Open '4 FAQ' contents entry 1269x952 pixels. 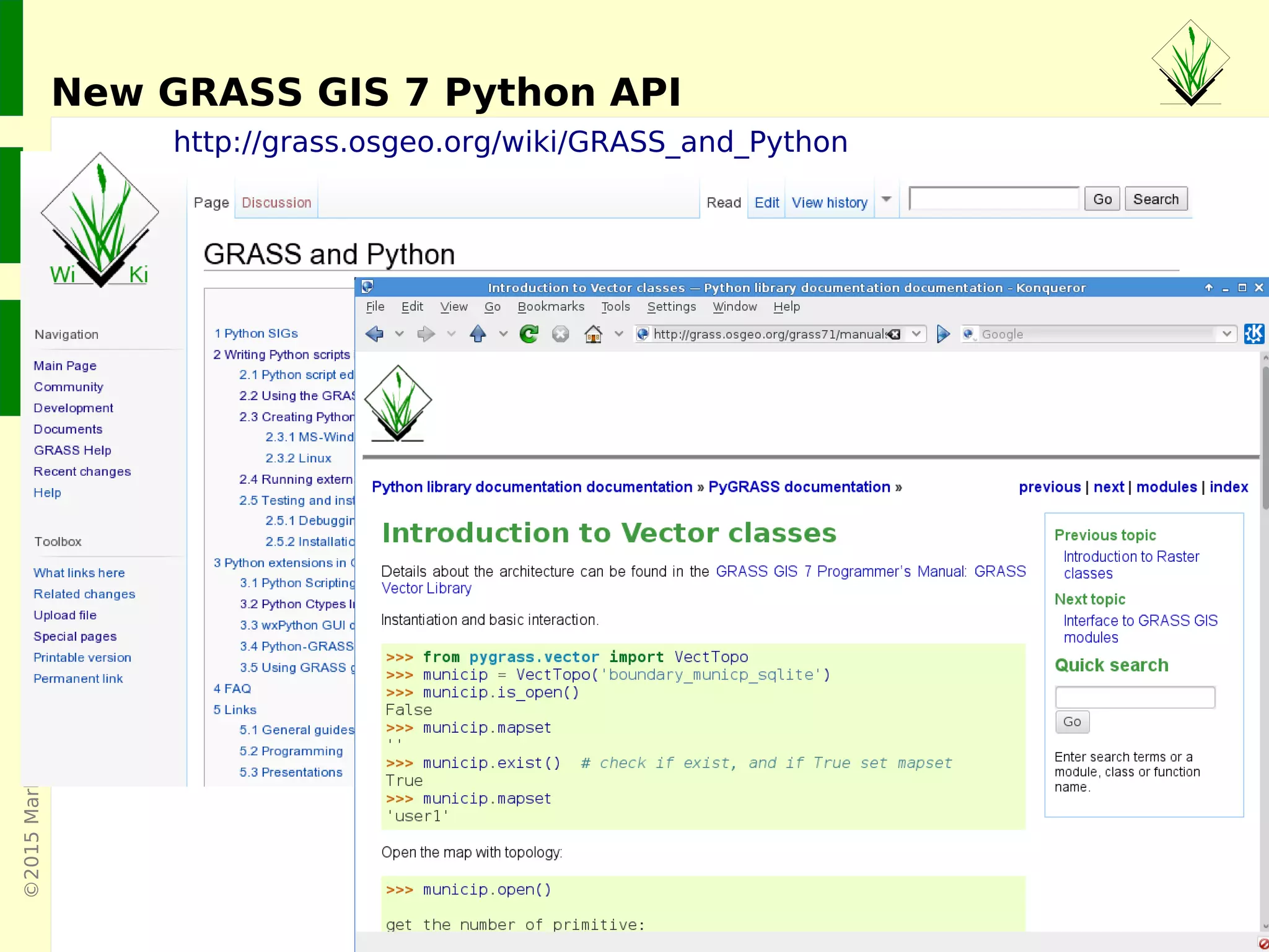click(x=232, y=688)
